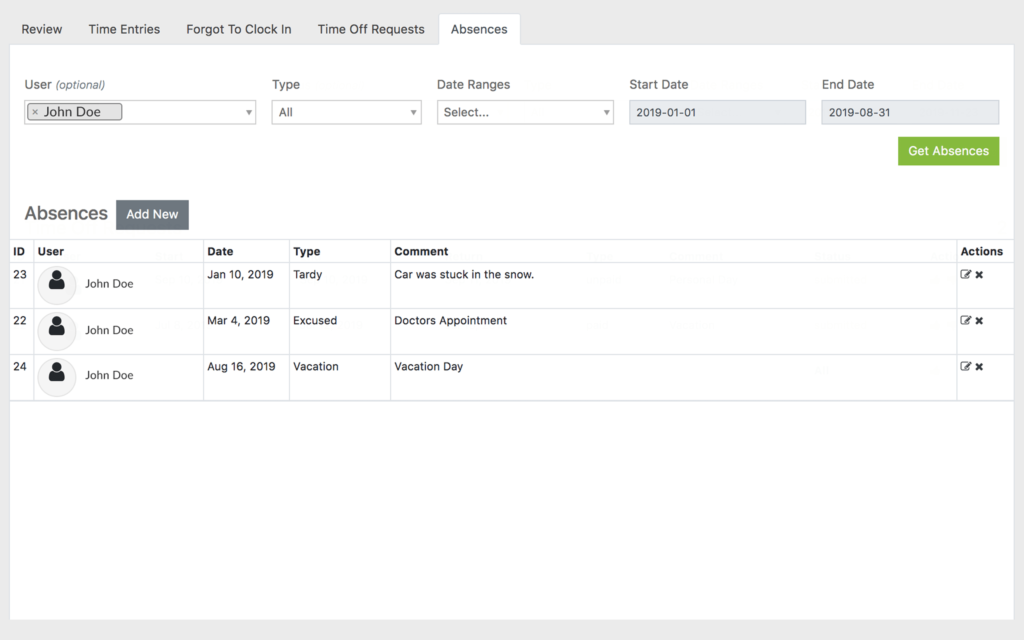1024x640 pixels.
Task: Select the Time Off Requests tab
Action: click(371, 29)
